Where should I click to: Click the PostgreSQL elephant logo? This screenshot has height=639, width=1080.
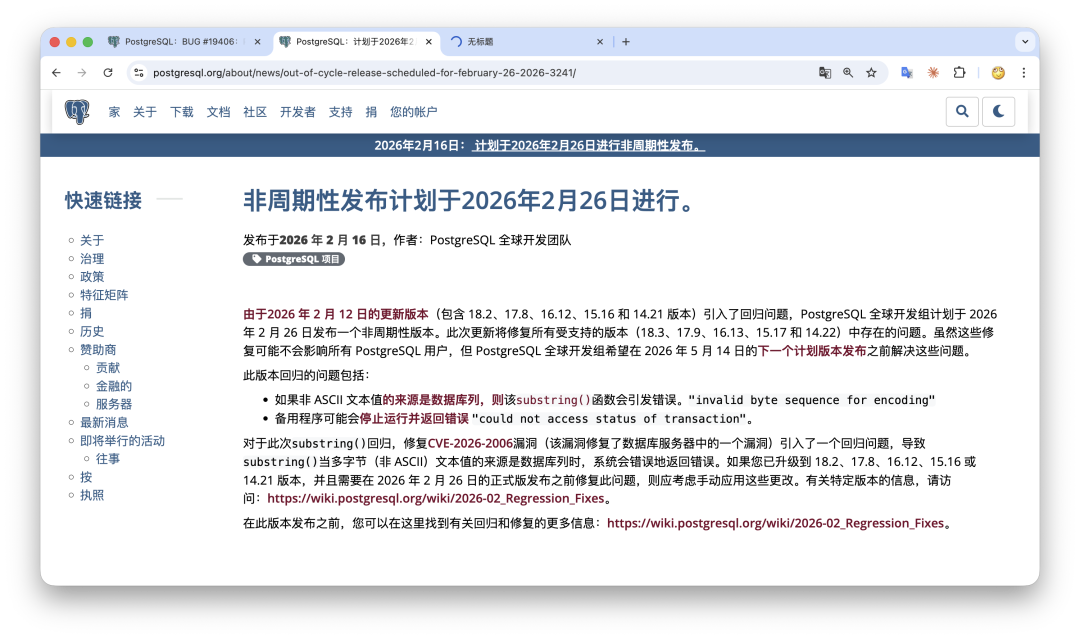(76, 112)
